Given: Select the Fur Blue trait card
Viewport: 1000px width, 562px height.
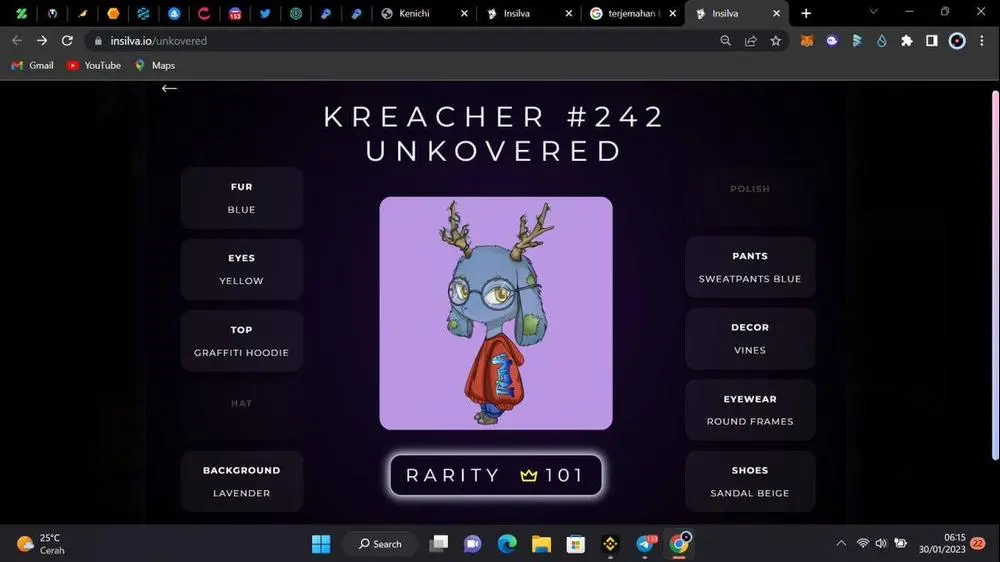Looking at the screenshot, I should 241,198.
